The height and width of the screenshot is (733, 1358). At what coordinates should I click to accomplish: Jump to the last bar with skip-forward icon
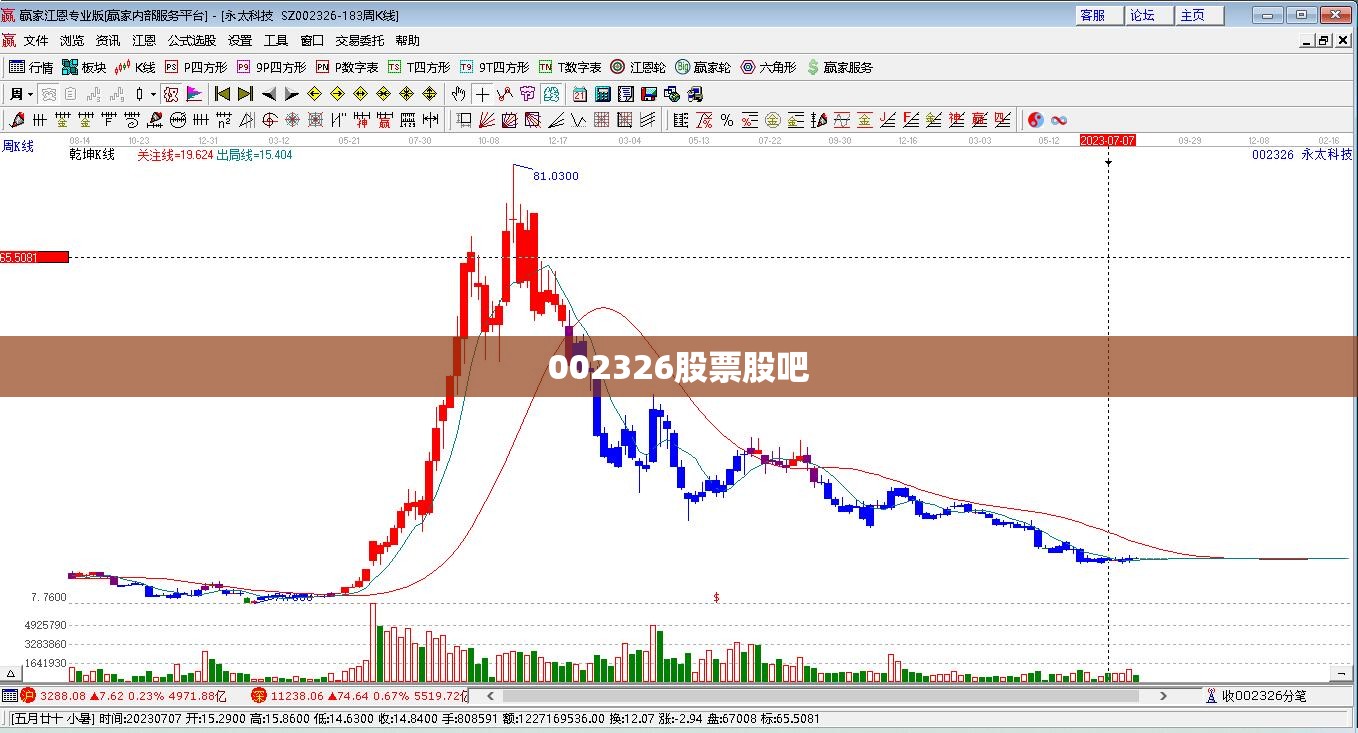[245, 94]
